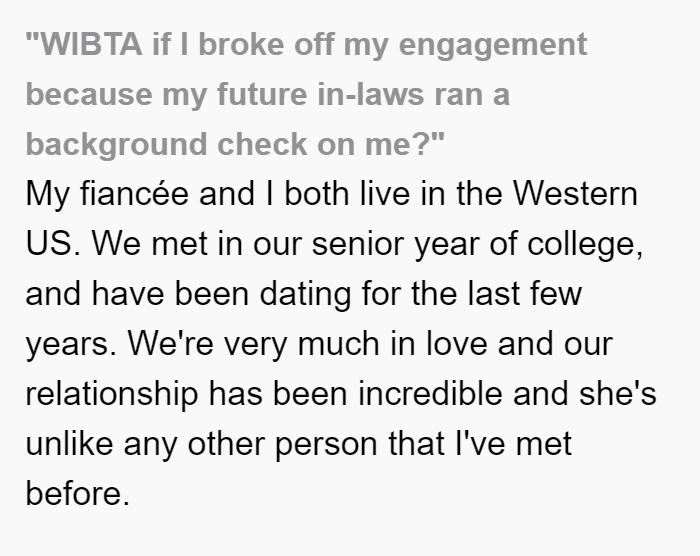The image size is (700, 556).
Task: Click the word "engagement" in the heading
Action: point(493,47)
